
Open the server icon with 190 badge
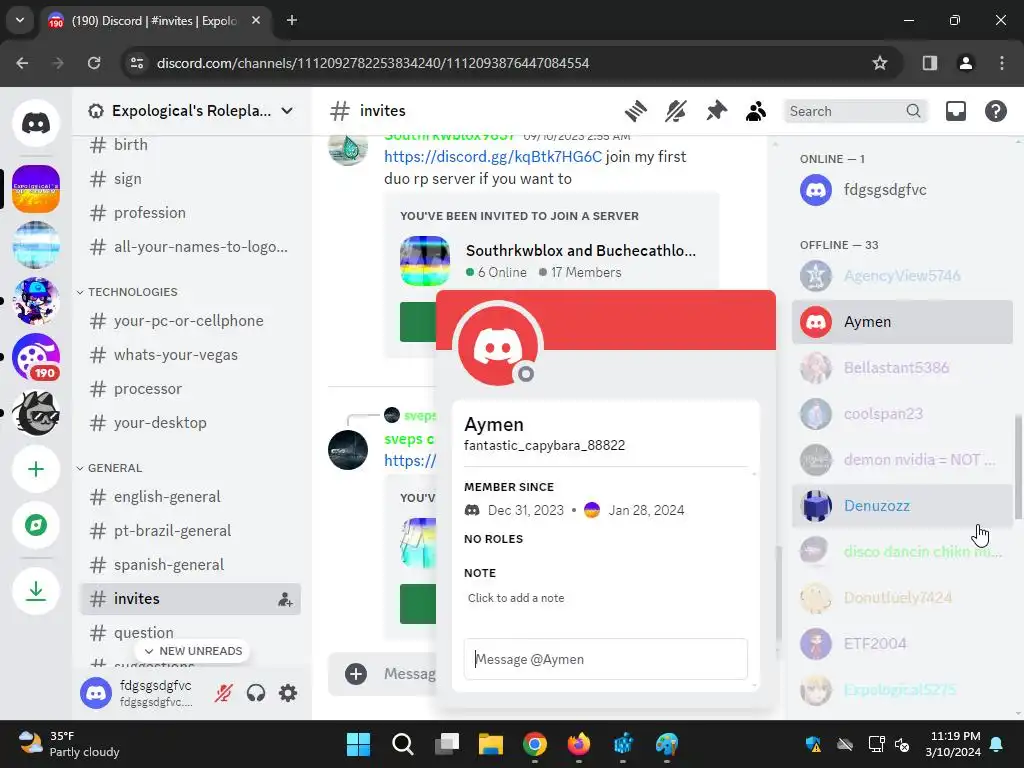(x=36, y=357)
